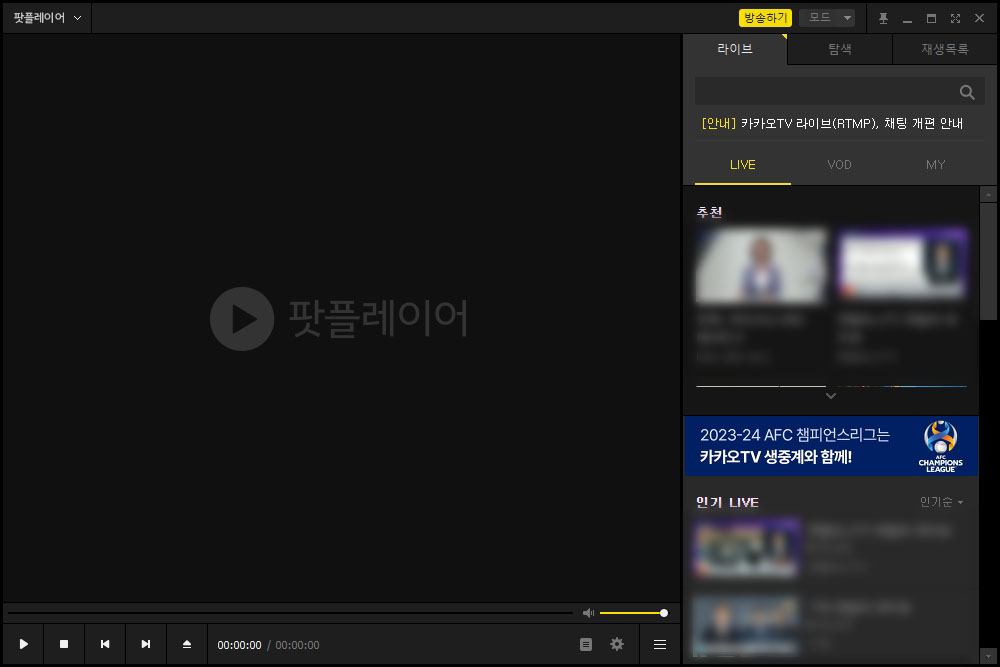The image size is (1000, 667).
Task: Click the 추천 section heading
Action: [709, 212]
